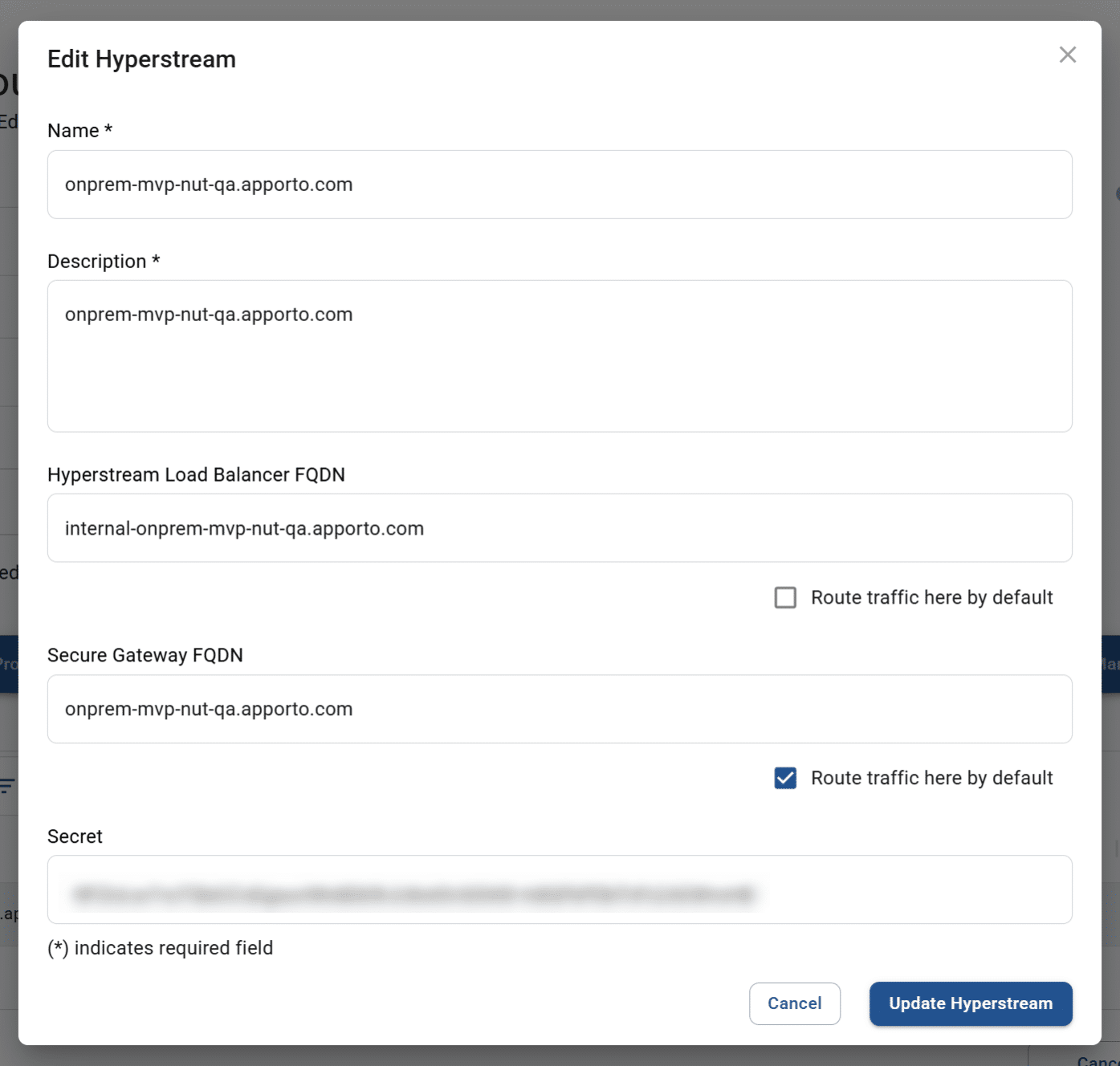
Task: Uncheck Route traffic here by default under Secure Gateway
Action: (x=785, y=778)
